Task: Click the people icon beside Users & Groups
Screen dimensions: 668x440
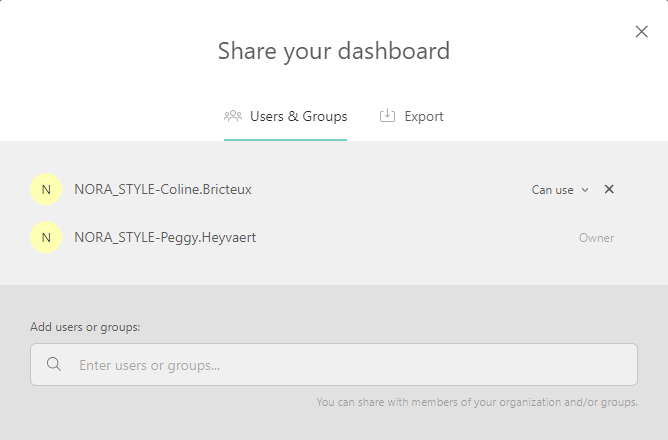Action: 233,116
